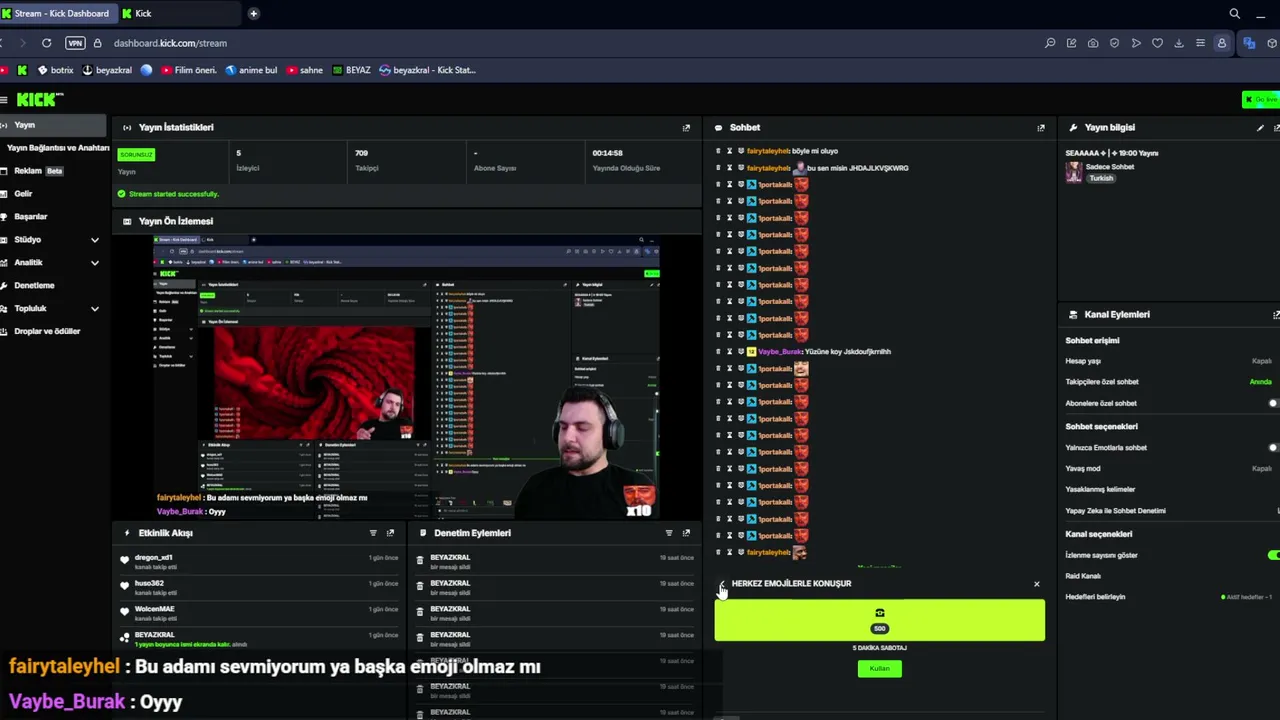Toggle Yalnızca Emotlarla sohbet switch

1272,448
